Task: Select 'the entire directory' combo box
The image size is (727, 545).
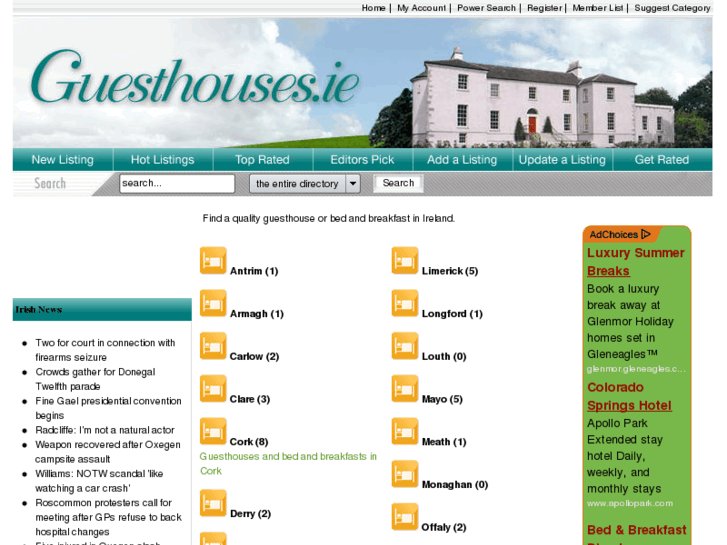Action: (x=305, y=184)
